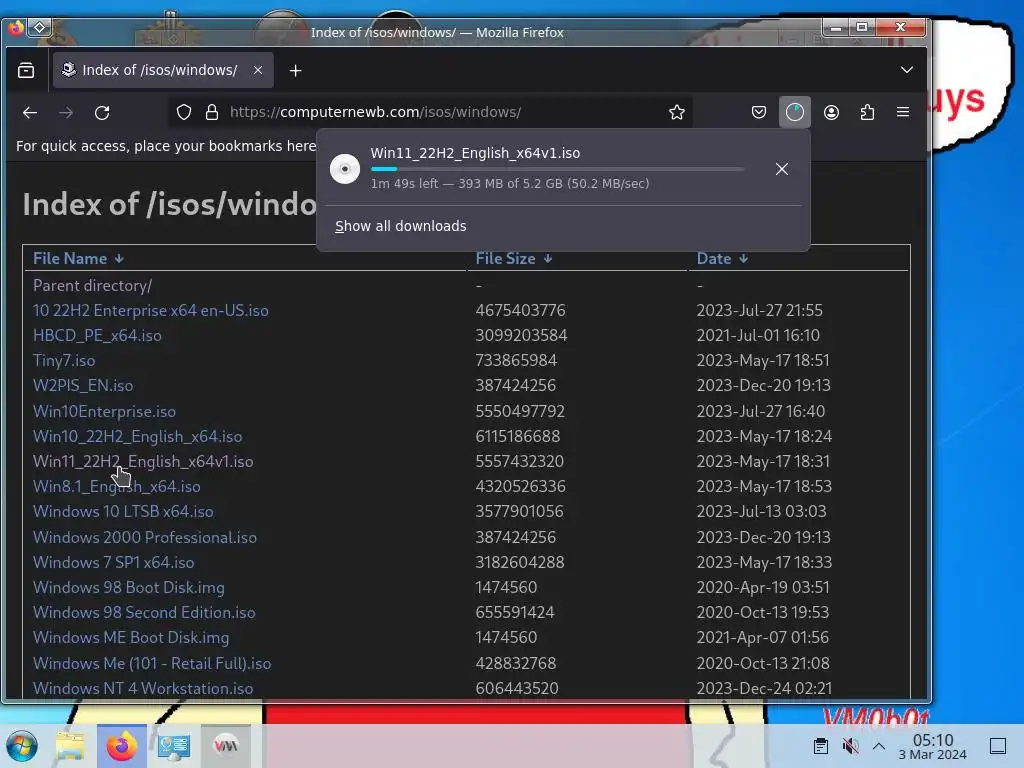
Task: Open the clipboard tray icon
Action: coord(821,746)
